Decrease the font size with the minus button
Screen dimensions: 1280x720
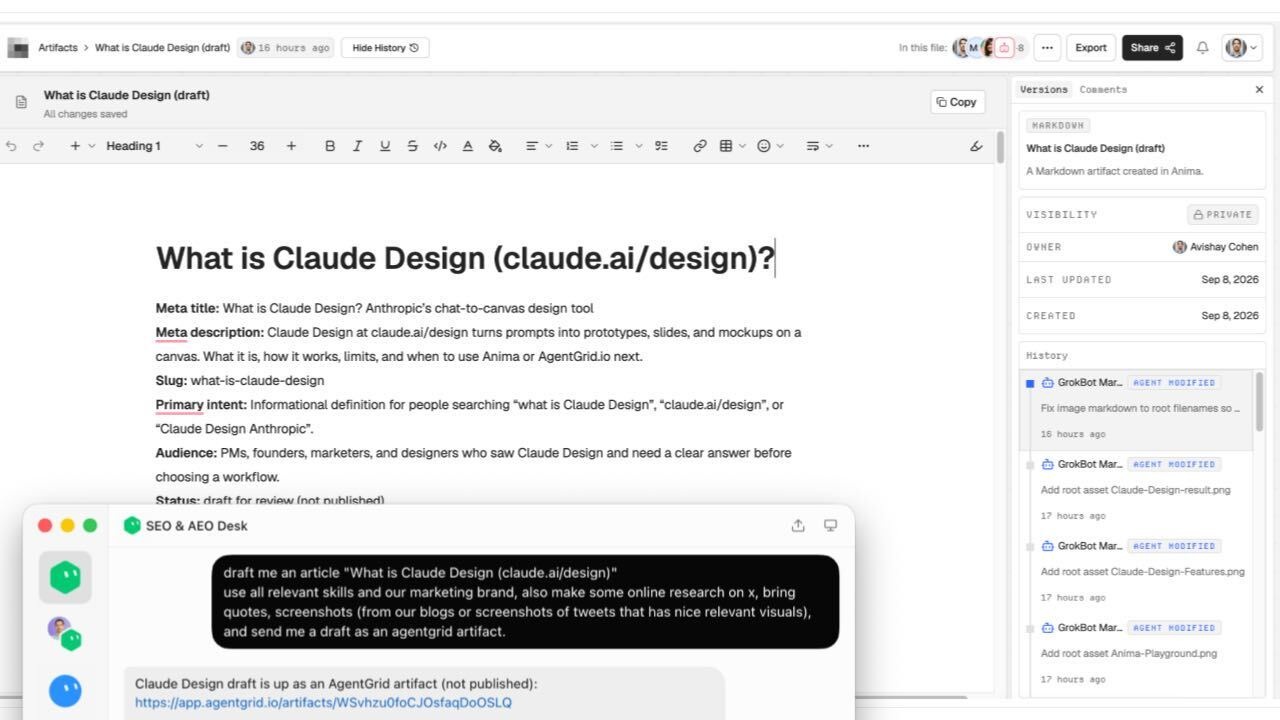[x=223, y=146]
